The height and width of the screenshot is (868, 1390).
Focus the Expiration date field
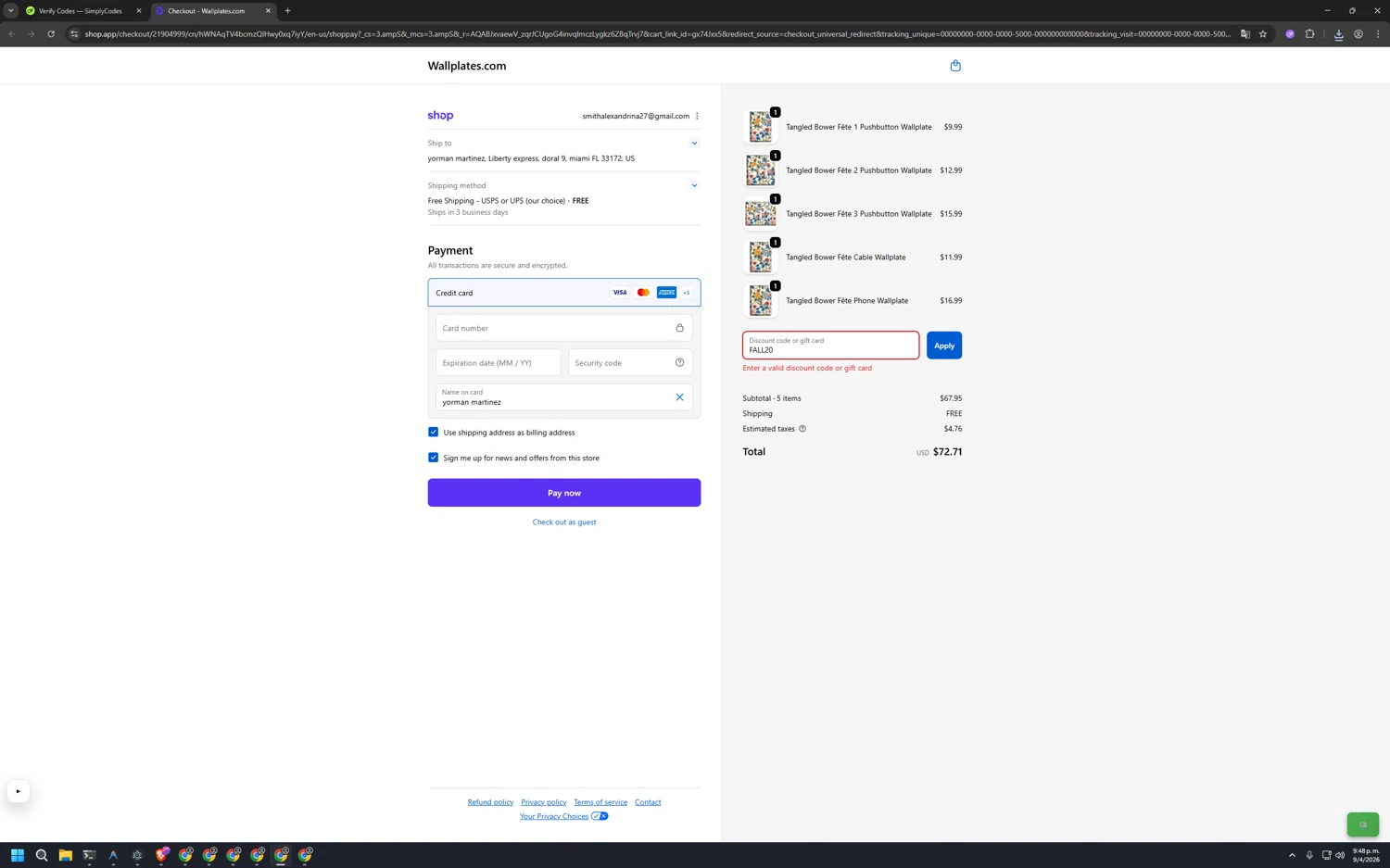[499, 362]
